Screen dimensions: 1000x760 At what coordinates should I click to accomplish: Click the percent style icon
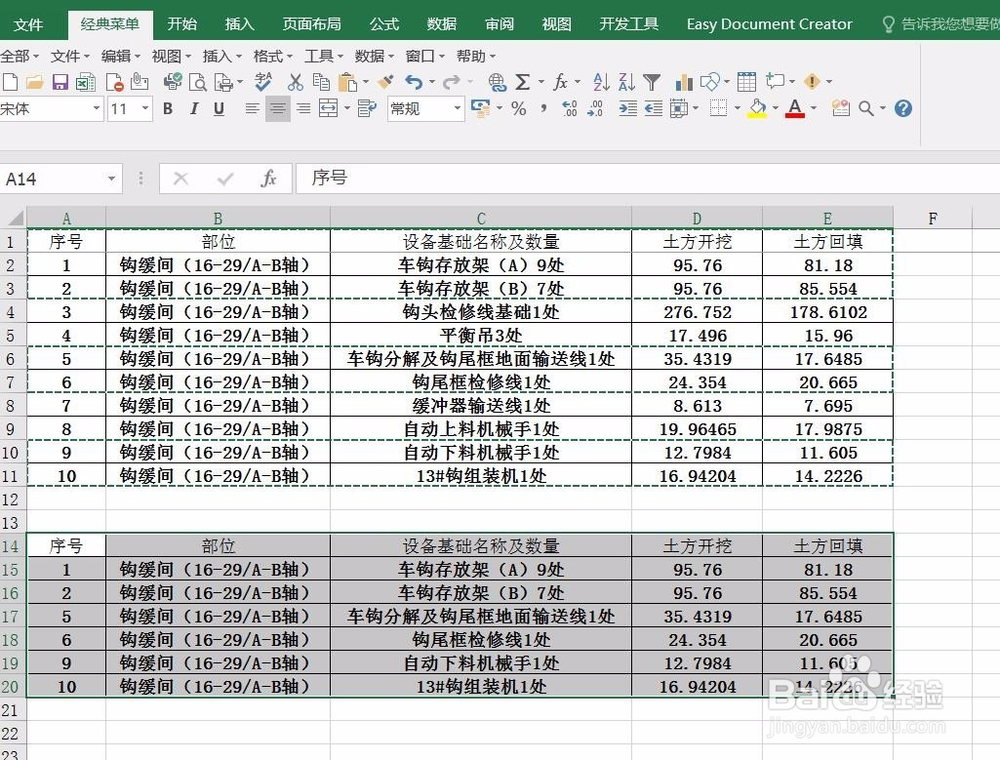[x=518, y=108]
